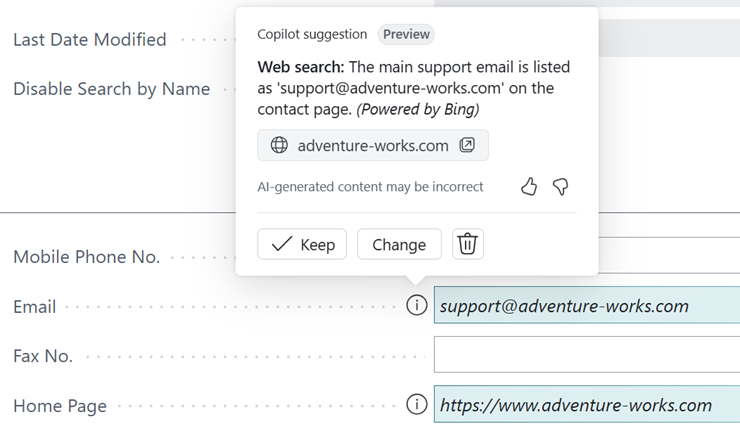Click the info icon beside Email field
Viewport: 740px width, 431px height.
pos(417,306)
